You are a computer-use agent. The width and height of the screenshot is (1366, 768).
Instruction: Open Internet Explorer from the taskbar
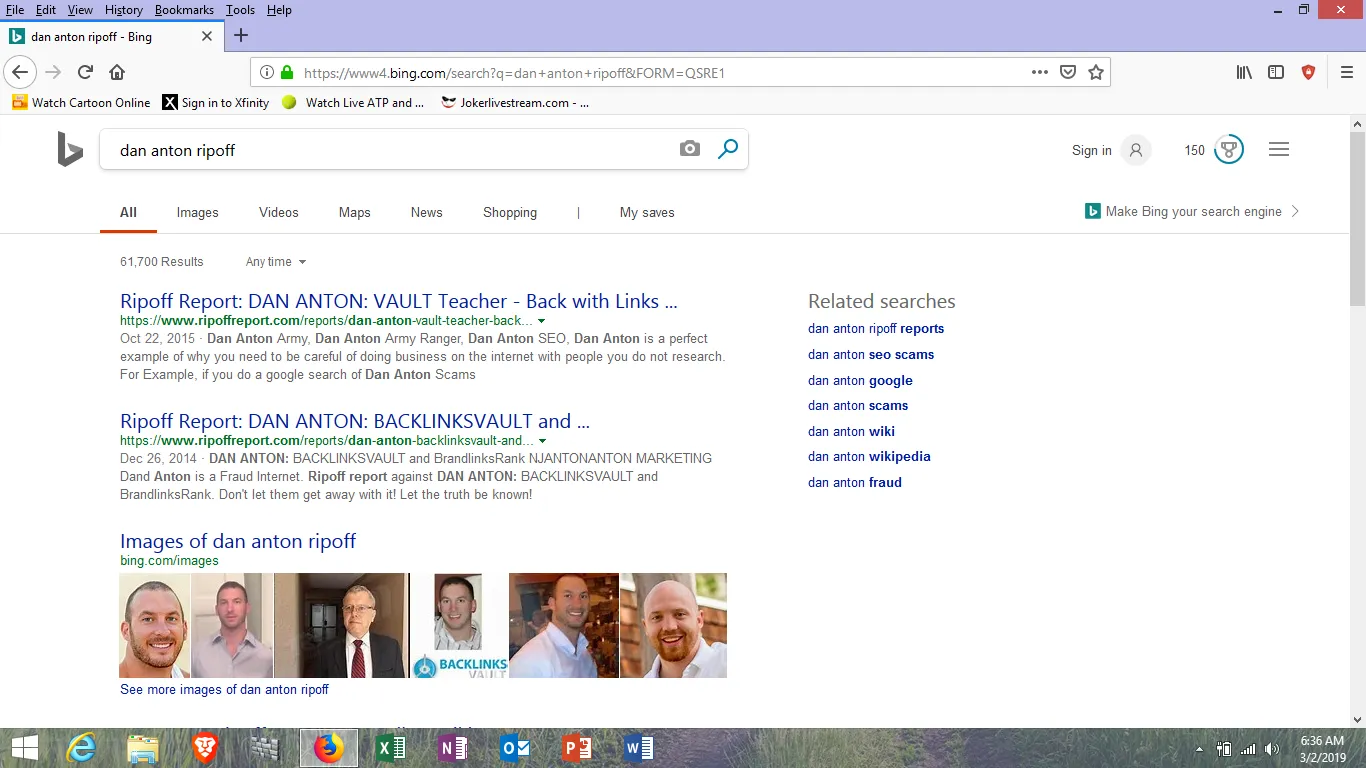pyautogui.click(x=81, y=748)
